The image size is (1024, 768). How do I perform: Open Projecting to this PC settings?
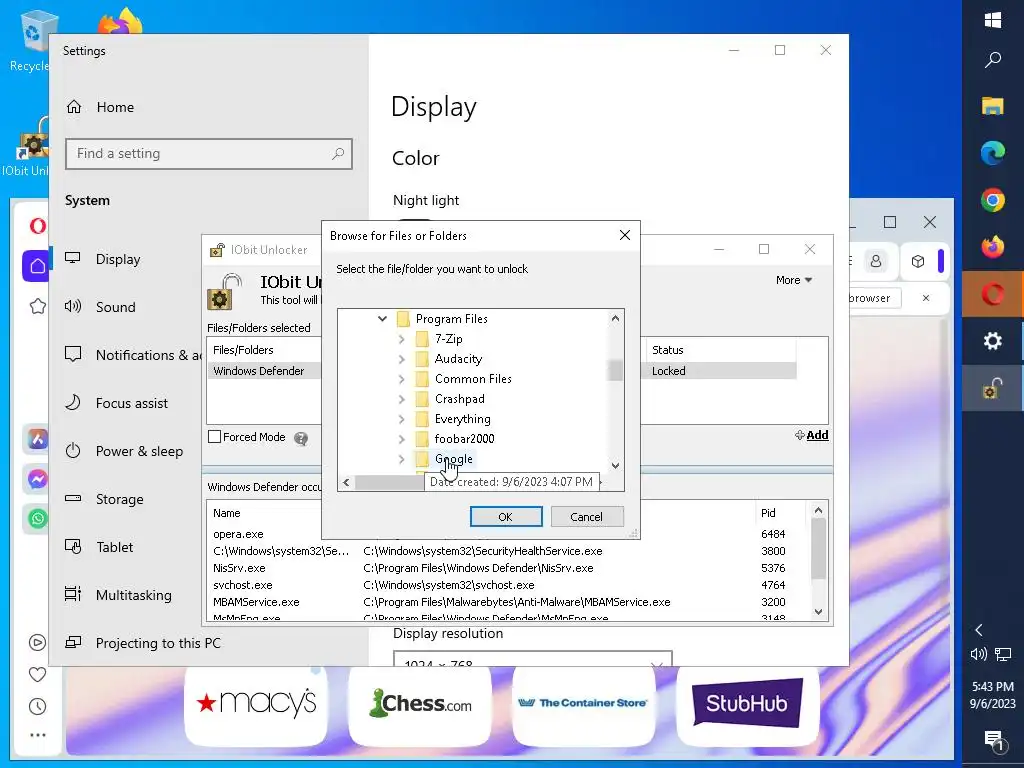click(x=142, y=643)
